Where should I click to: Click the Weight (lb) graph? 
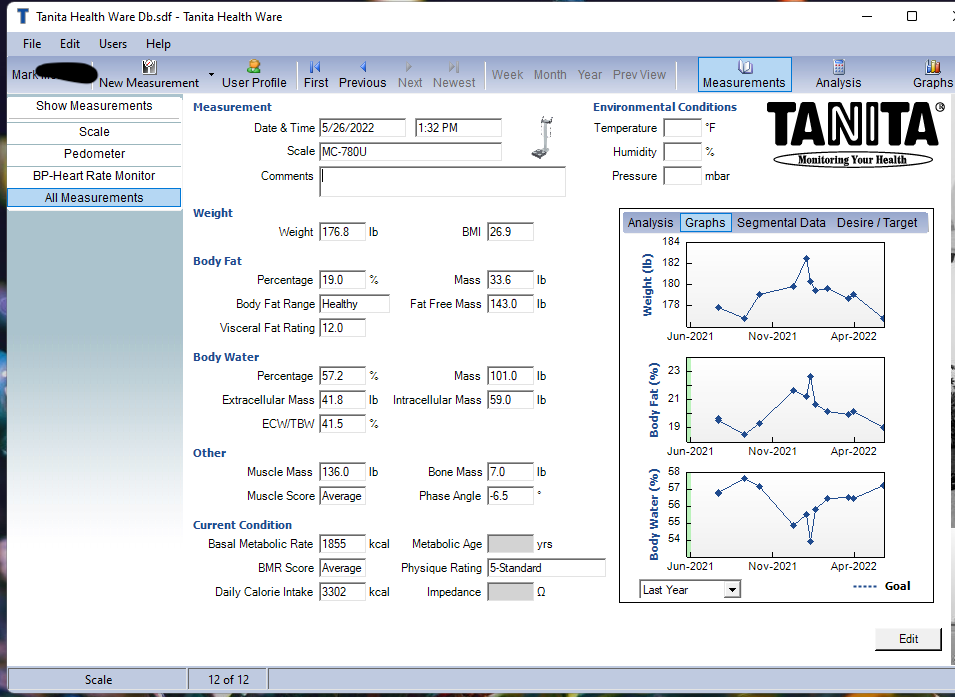pos(785,285)
